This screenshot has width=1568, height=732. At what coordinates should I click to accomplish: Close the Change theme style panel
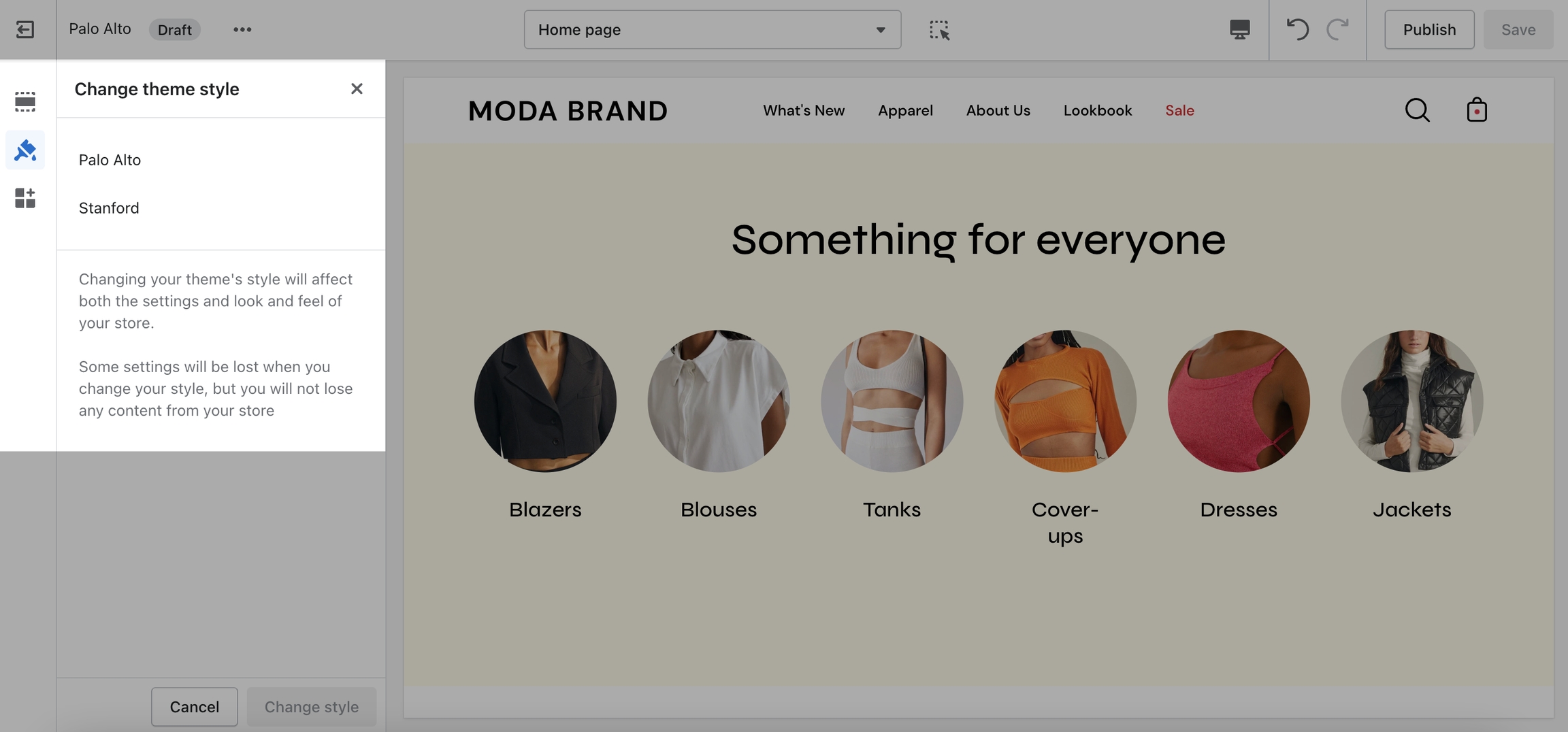click(x=357, y=89)
